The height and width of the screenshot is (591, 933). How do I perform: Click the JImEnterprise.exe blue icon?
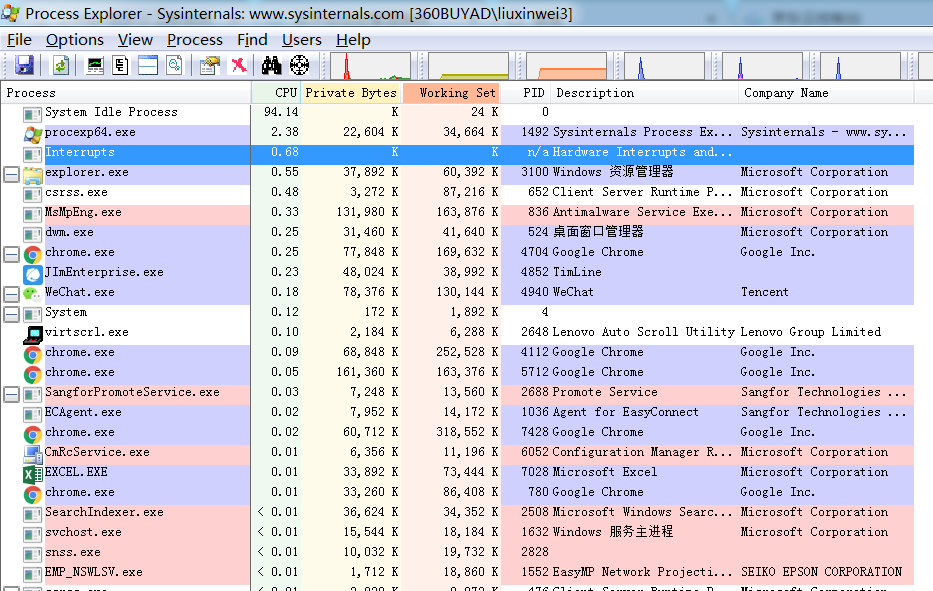tap(33, 274)
